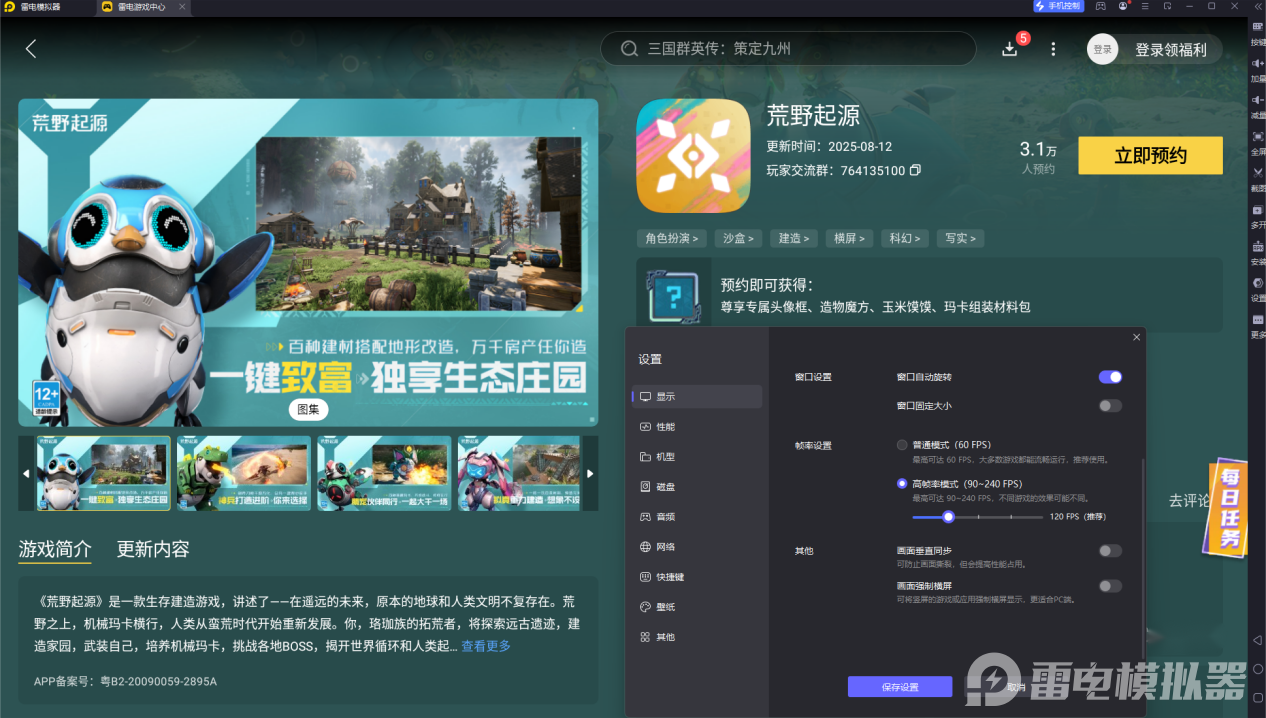Open the 网络 settings tab
The height and width of the screenshot is (718, 1266).
pos(696,547)
